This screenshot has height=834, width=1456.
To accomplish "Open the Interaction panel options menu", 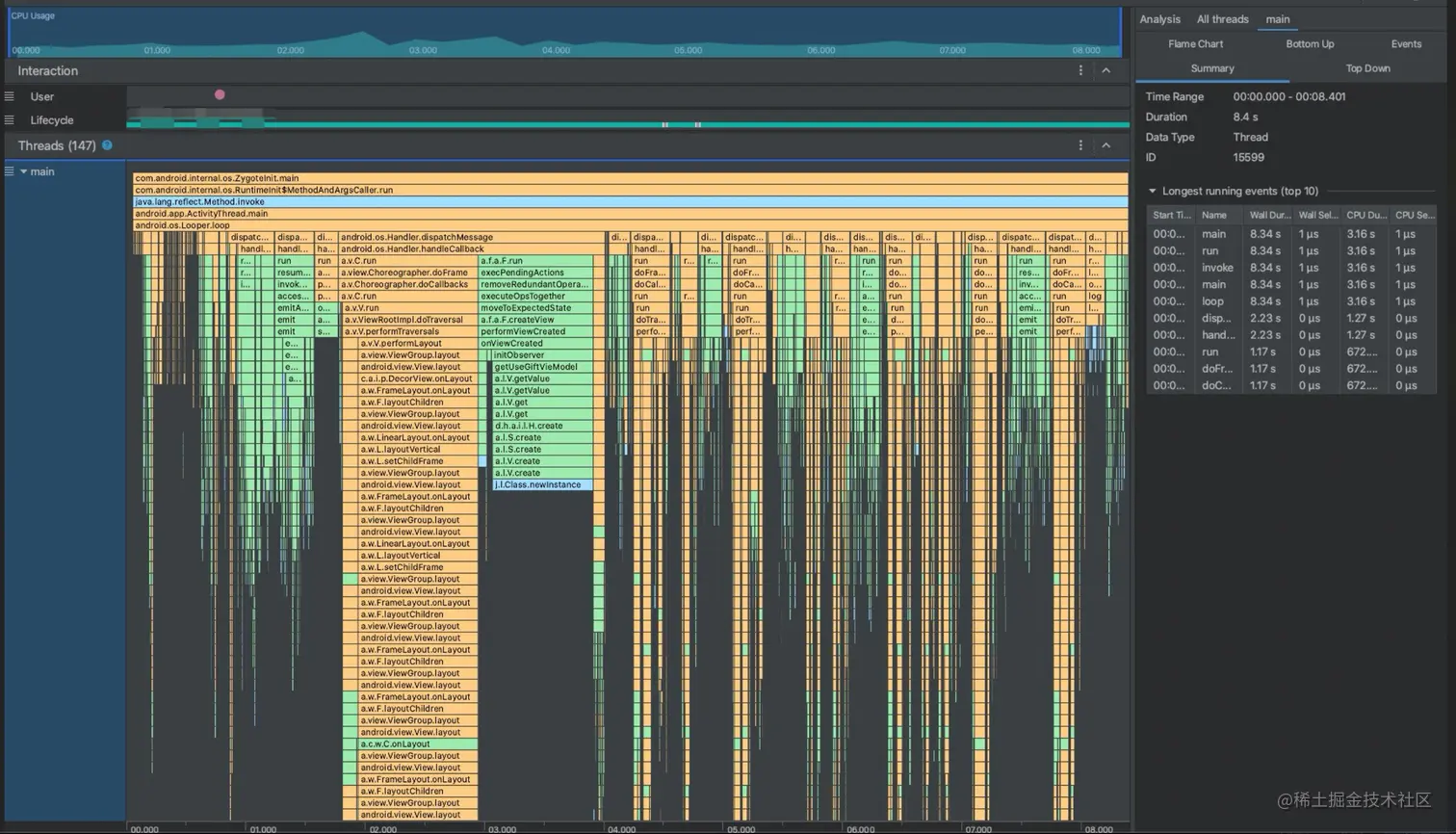I will tap(1080, 70).
